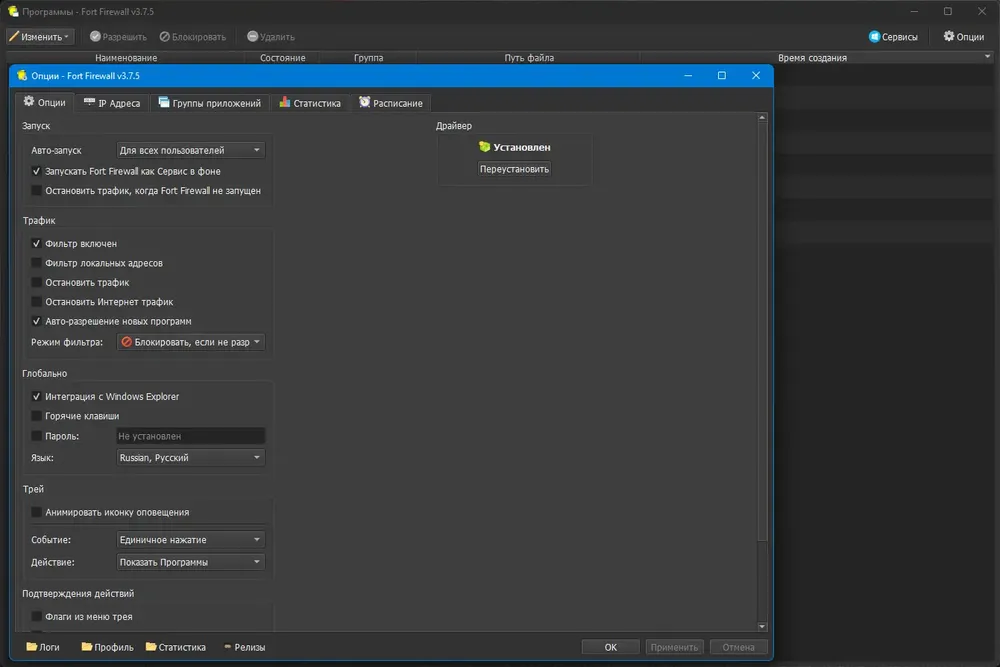Click the Статистика tab chart icon
This screenshot has height=667, width=1000.
pyautogui.click(x=284, y=102)
